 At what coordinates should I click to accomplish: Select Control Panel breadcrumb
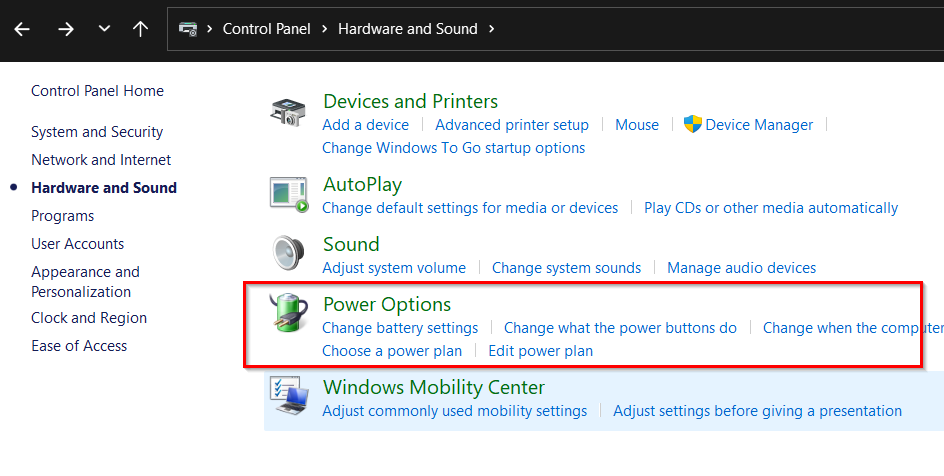[267, 29]
